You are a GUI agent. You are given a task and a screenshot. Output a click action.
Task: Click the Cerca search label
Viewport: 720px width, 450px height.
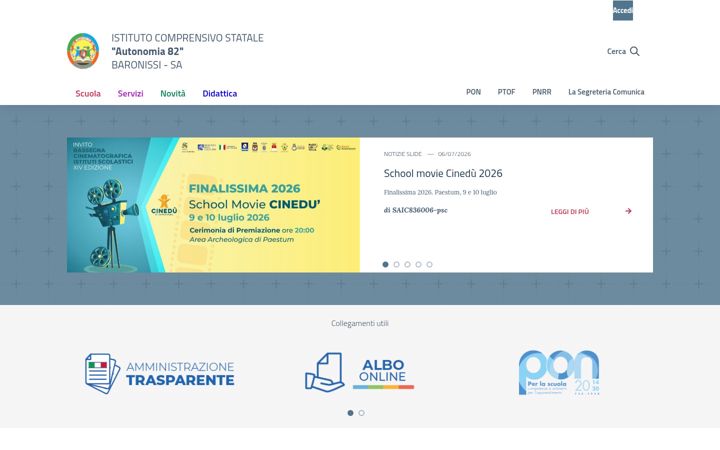pos(616,51)
